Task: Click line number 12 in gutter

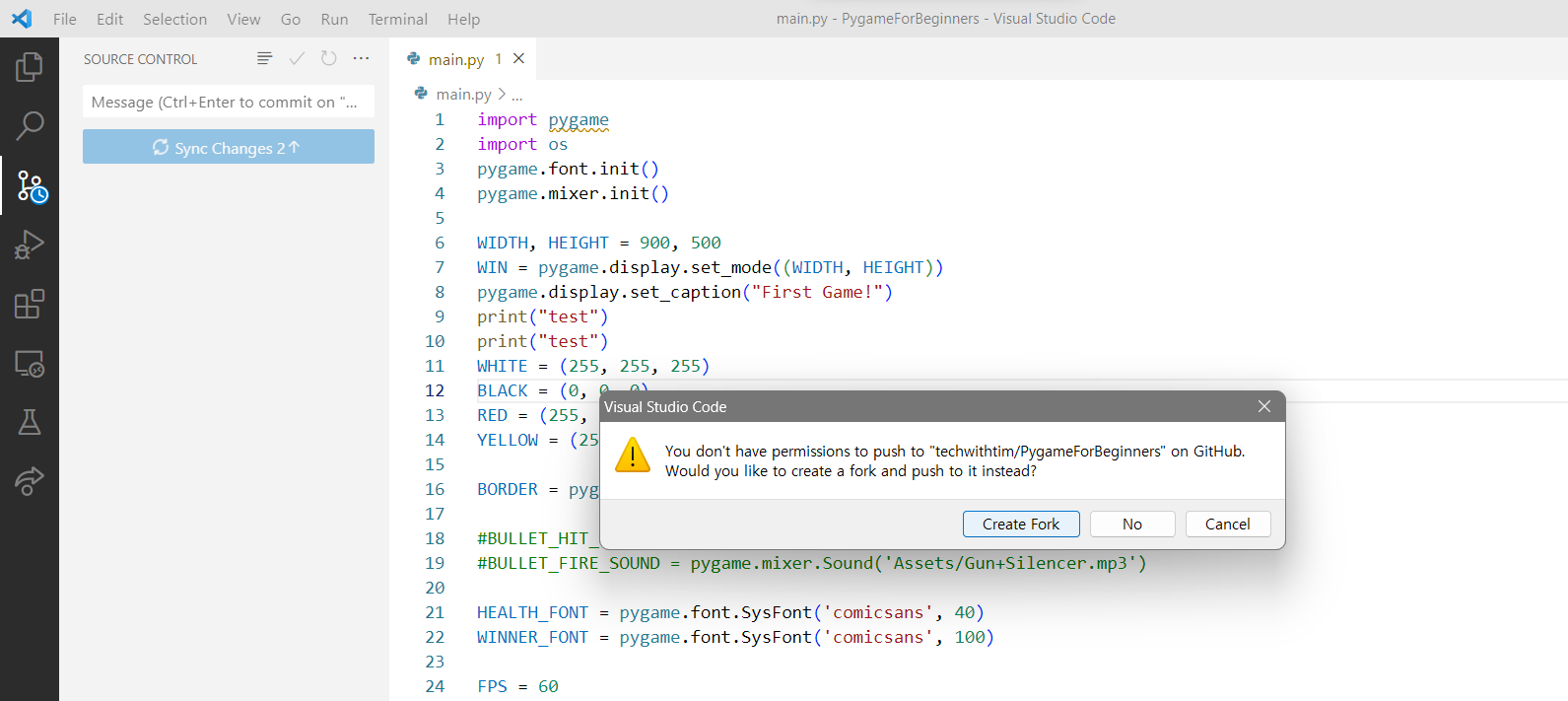Action: click(x=435, y=390)
